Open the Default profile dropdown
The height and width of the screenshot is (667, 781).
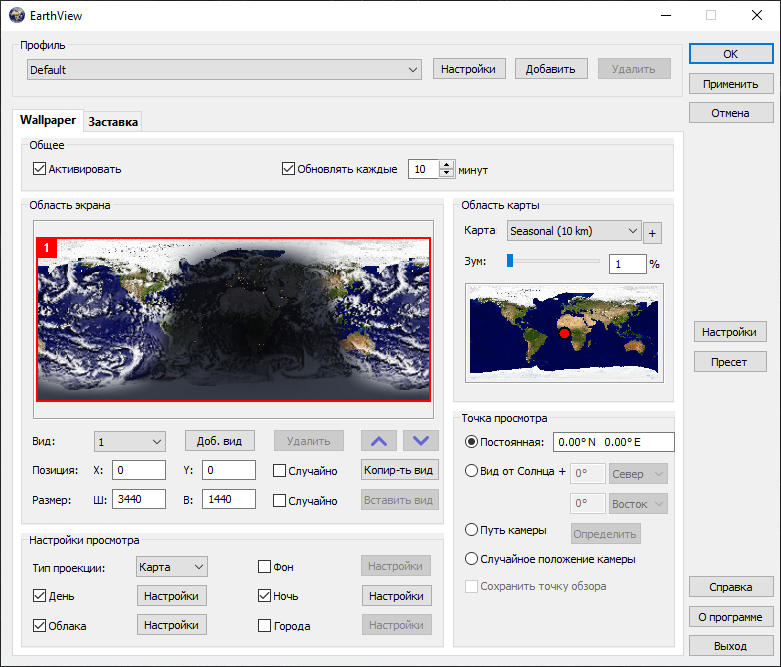click(224, 70)
